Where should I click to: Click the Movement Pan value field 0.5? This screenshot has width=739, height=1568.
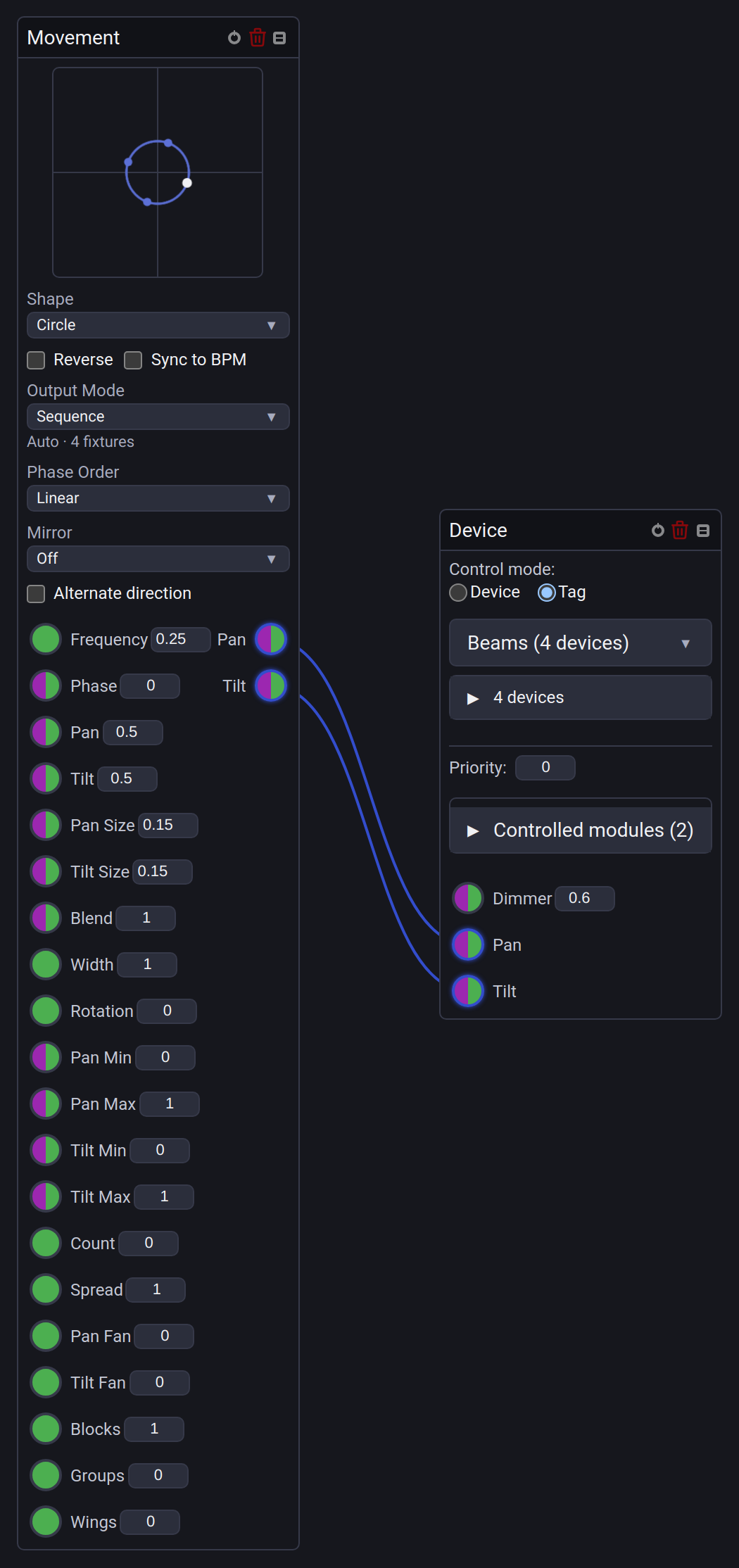(x=133, y=732)
